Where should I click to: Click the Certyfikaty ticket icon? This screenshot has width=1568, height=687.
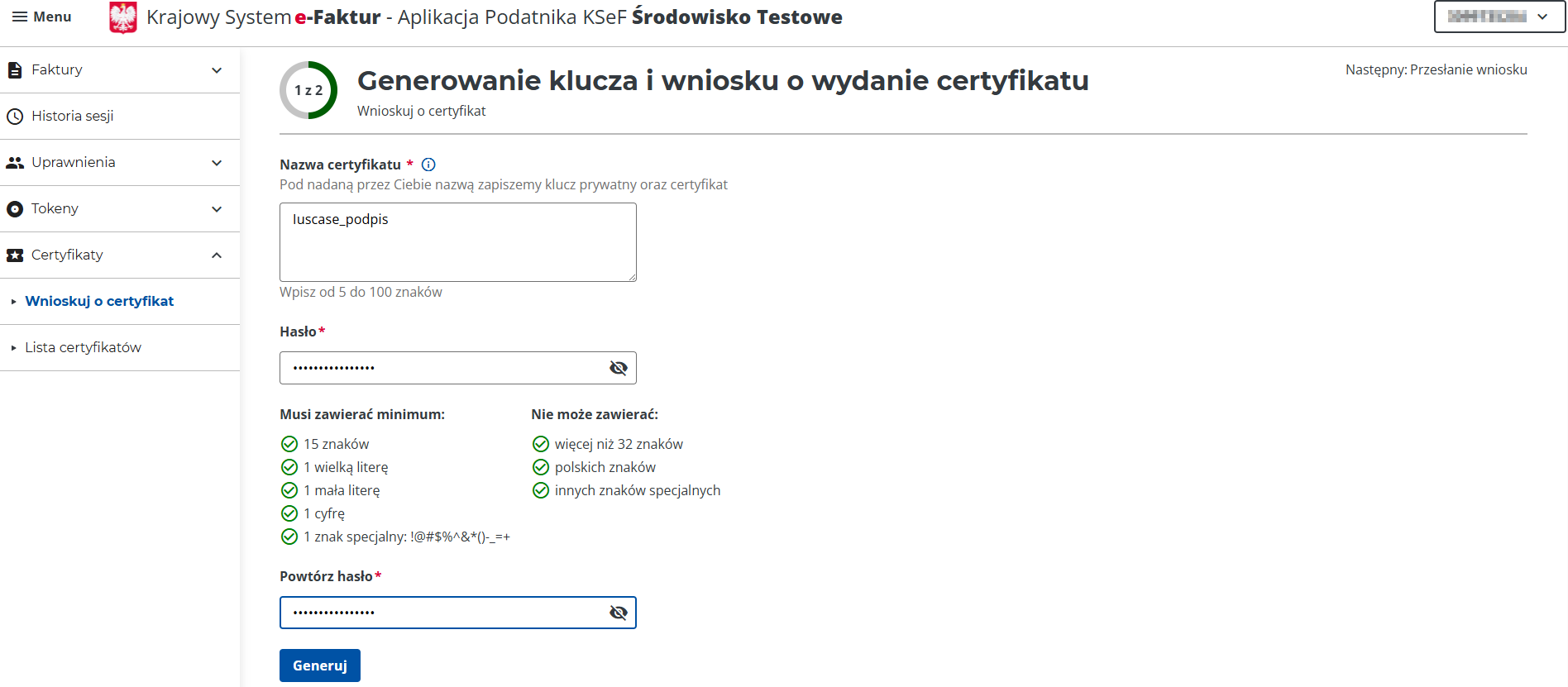(x=15, y=255)
